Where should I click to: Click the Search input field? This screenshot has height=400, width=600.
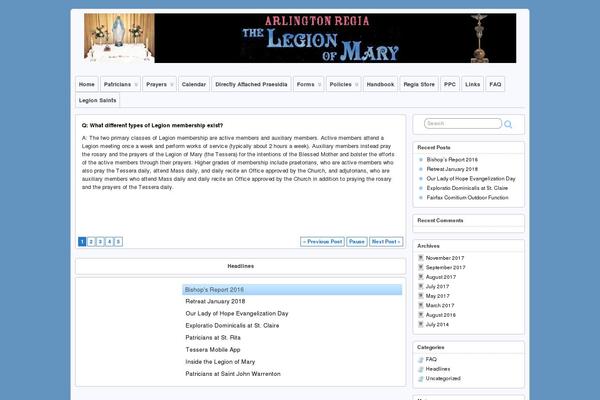tap(463, 124)
